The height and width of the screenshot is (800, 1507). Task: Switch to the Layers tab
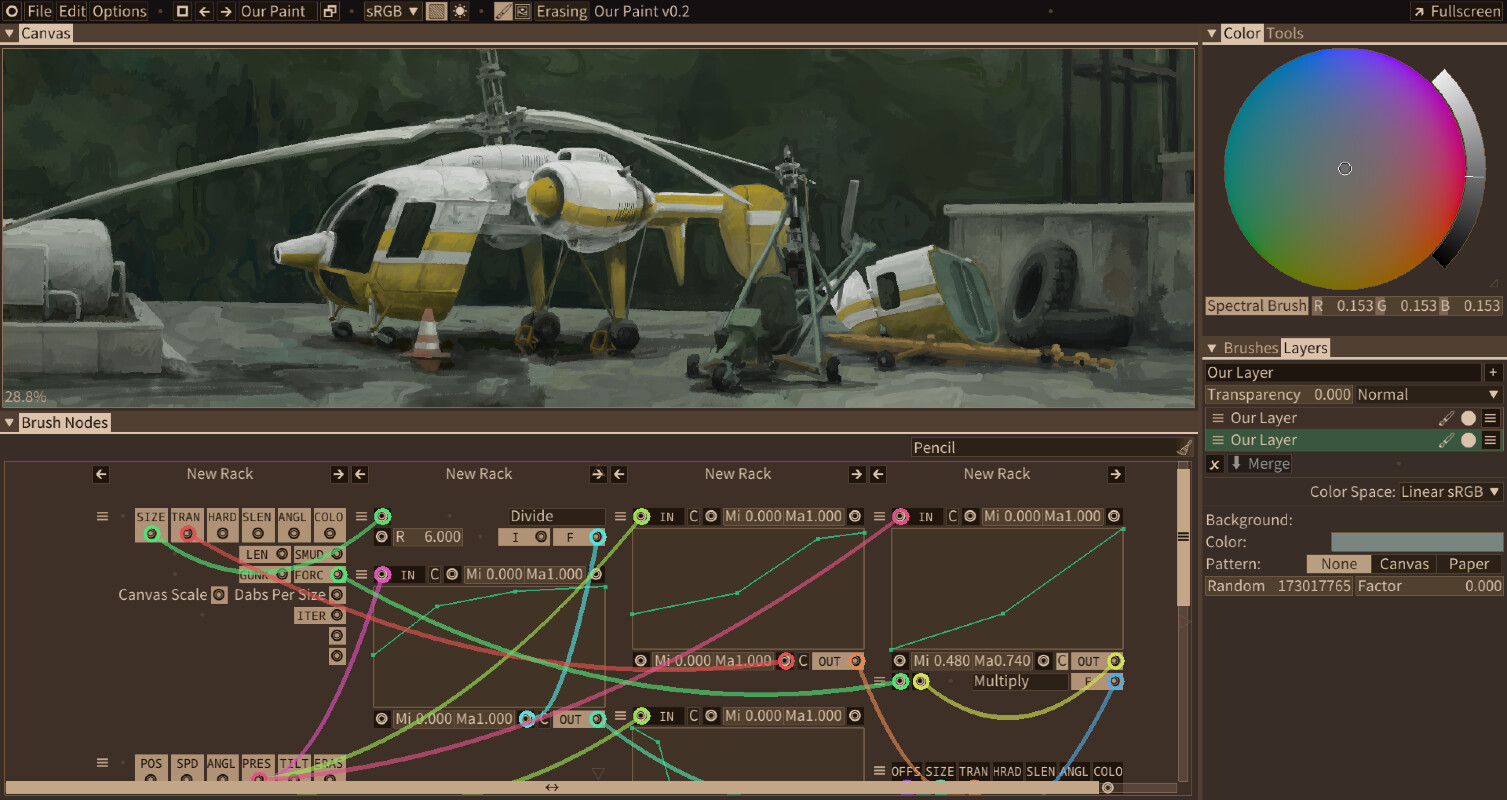[x=1306, y=348]
